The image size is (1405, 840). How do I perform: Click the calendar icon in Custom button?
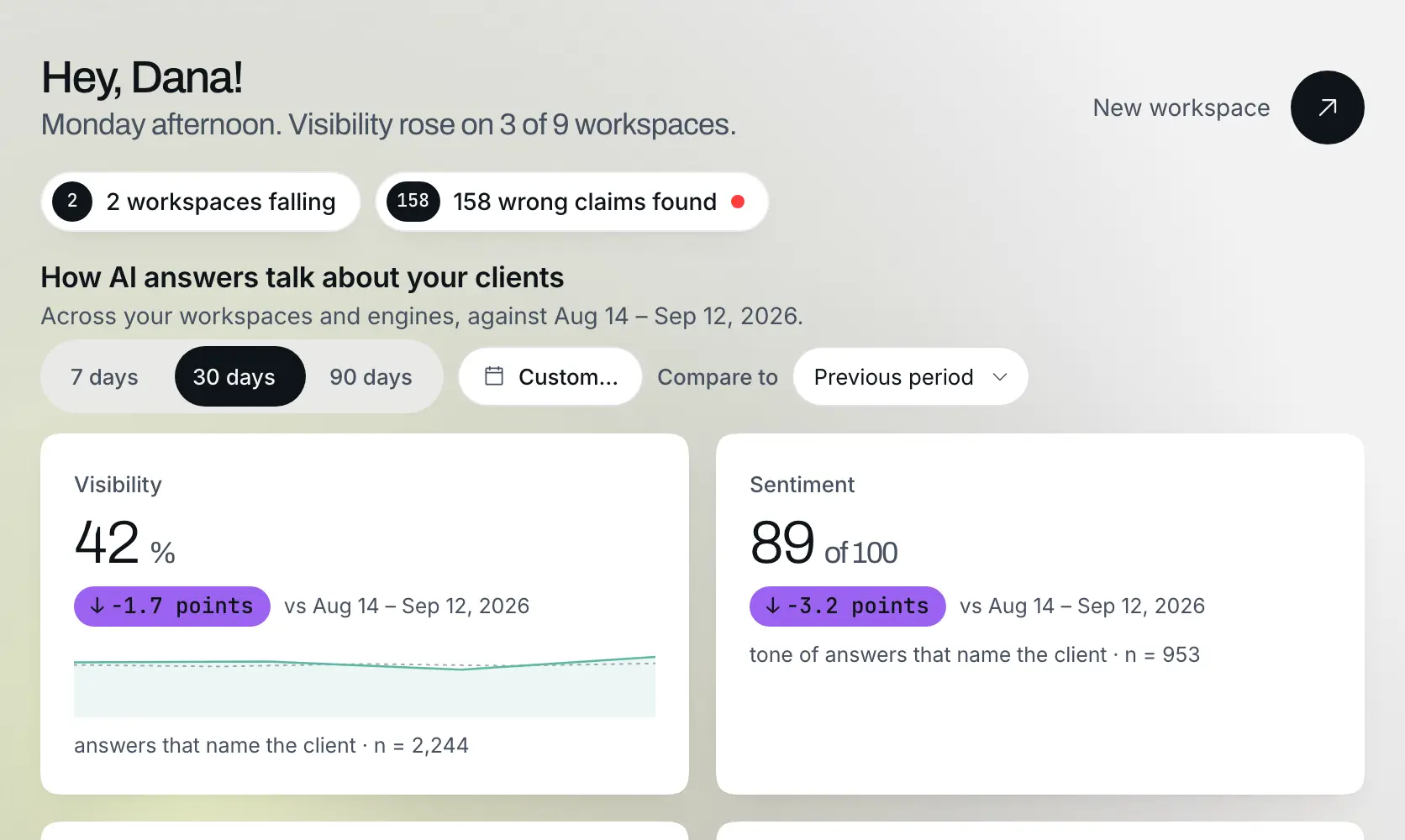[494, 376]
